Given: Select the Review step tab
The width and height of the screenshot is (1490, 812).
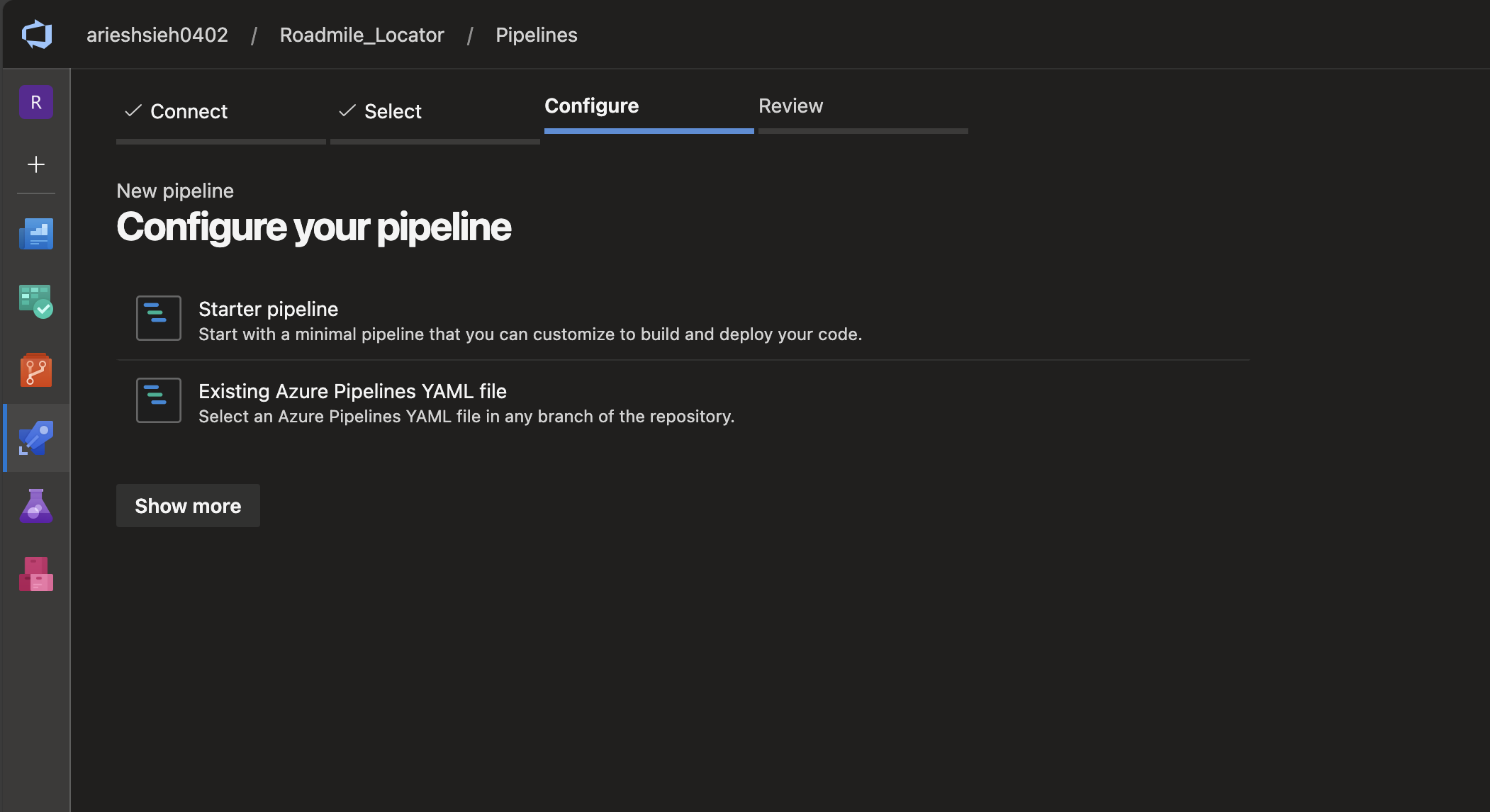Looking at the screenshot, I should click(x=790, y=106).
